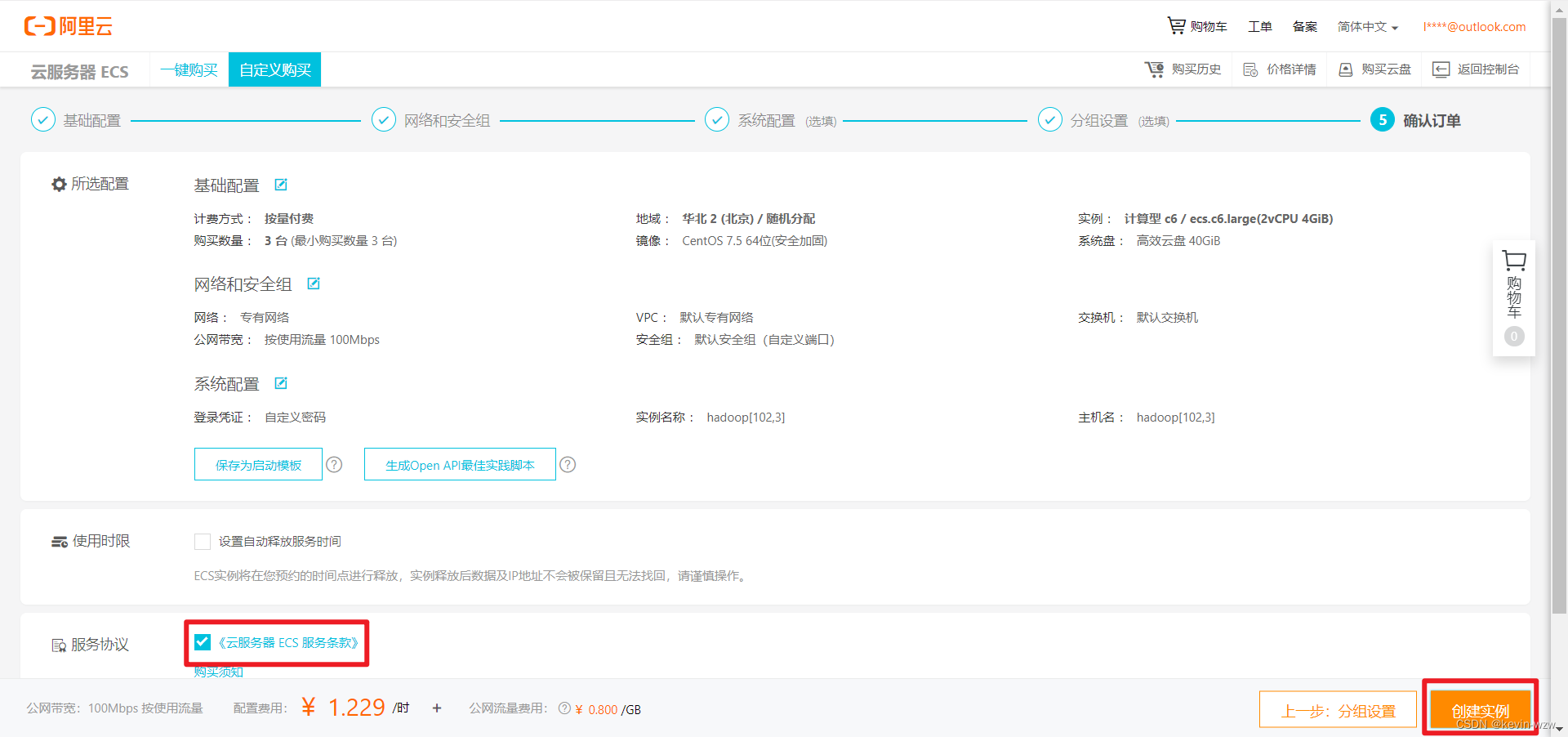
Task: Select instance text ecs.c6.large(2vCPU 4GiB)
Action: 1261,218
